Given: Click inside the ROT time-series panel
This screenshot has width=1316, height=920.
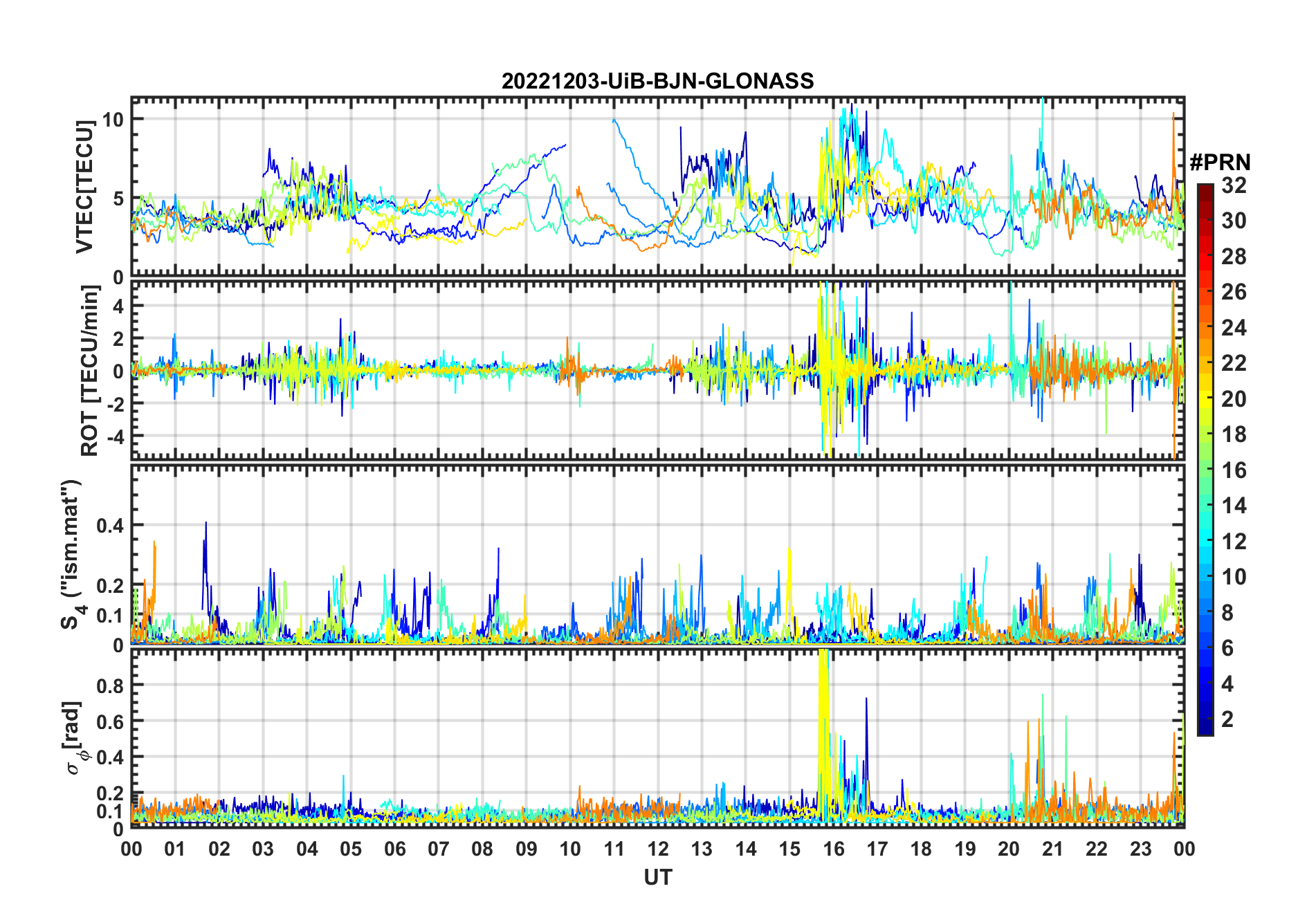Looking at the screenshot, I should click(x=657, y=369).
